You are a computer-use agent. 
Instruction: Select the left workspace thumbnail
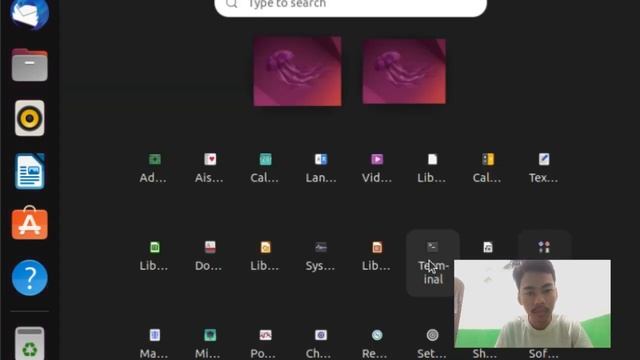pos(298,71)
